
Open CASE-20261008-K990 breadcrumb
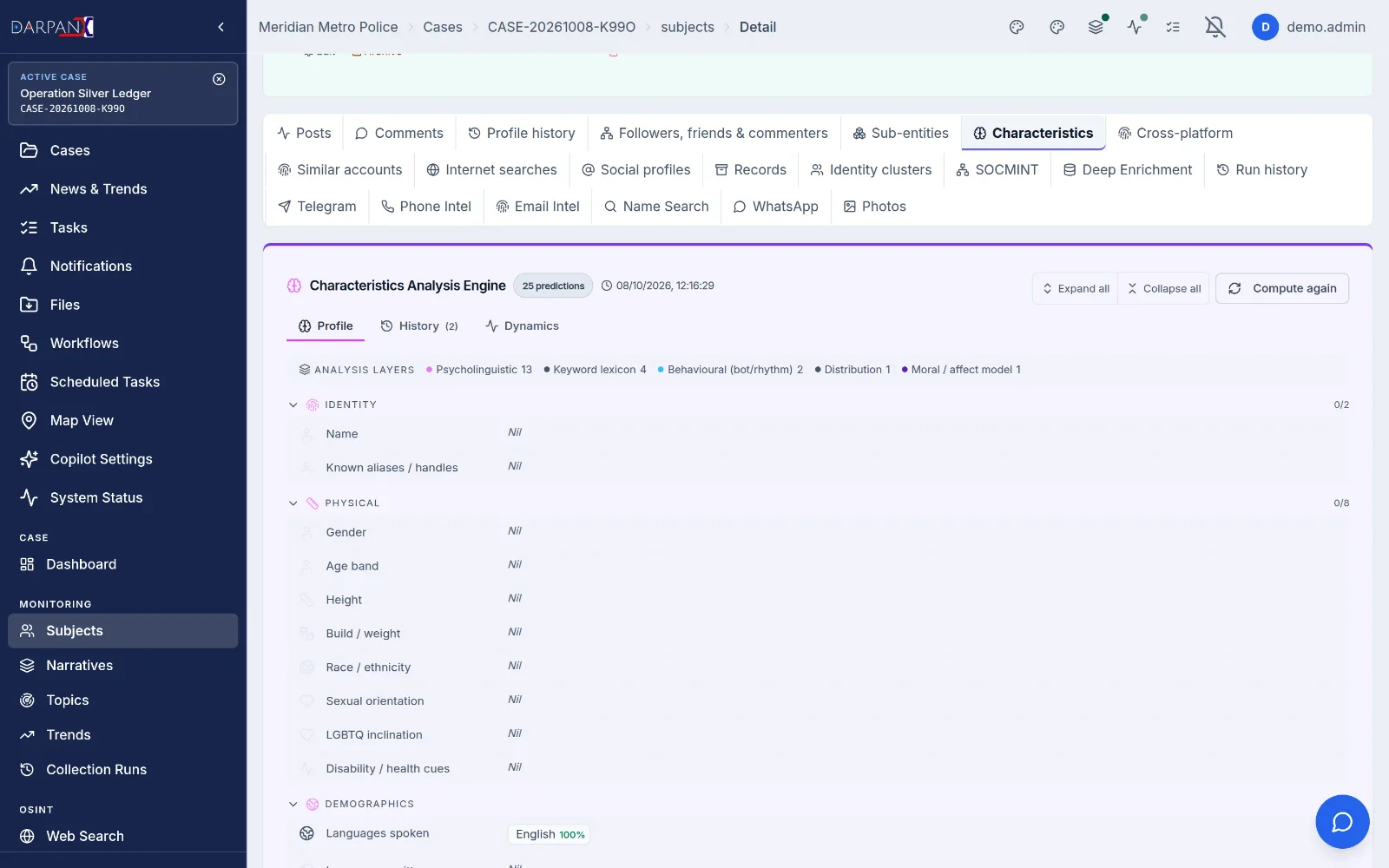(562, 27)
